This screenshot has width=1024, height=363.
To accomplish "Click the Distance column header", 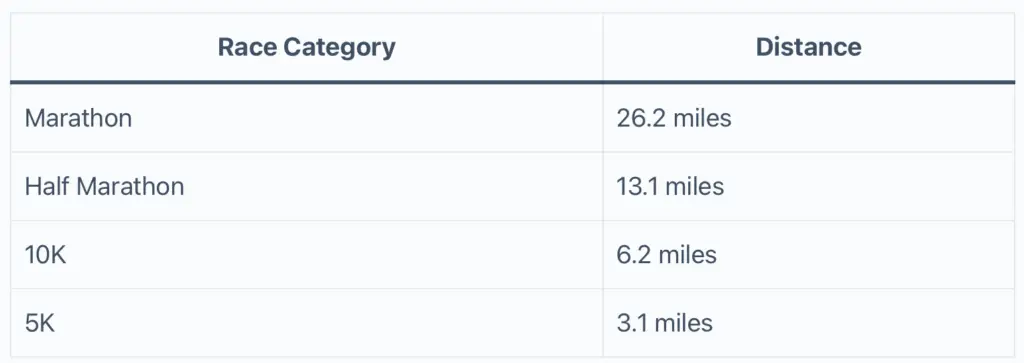I will (808, 48).
